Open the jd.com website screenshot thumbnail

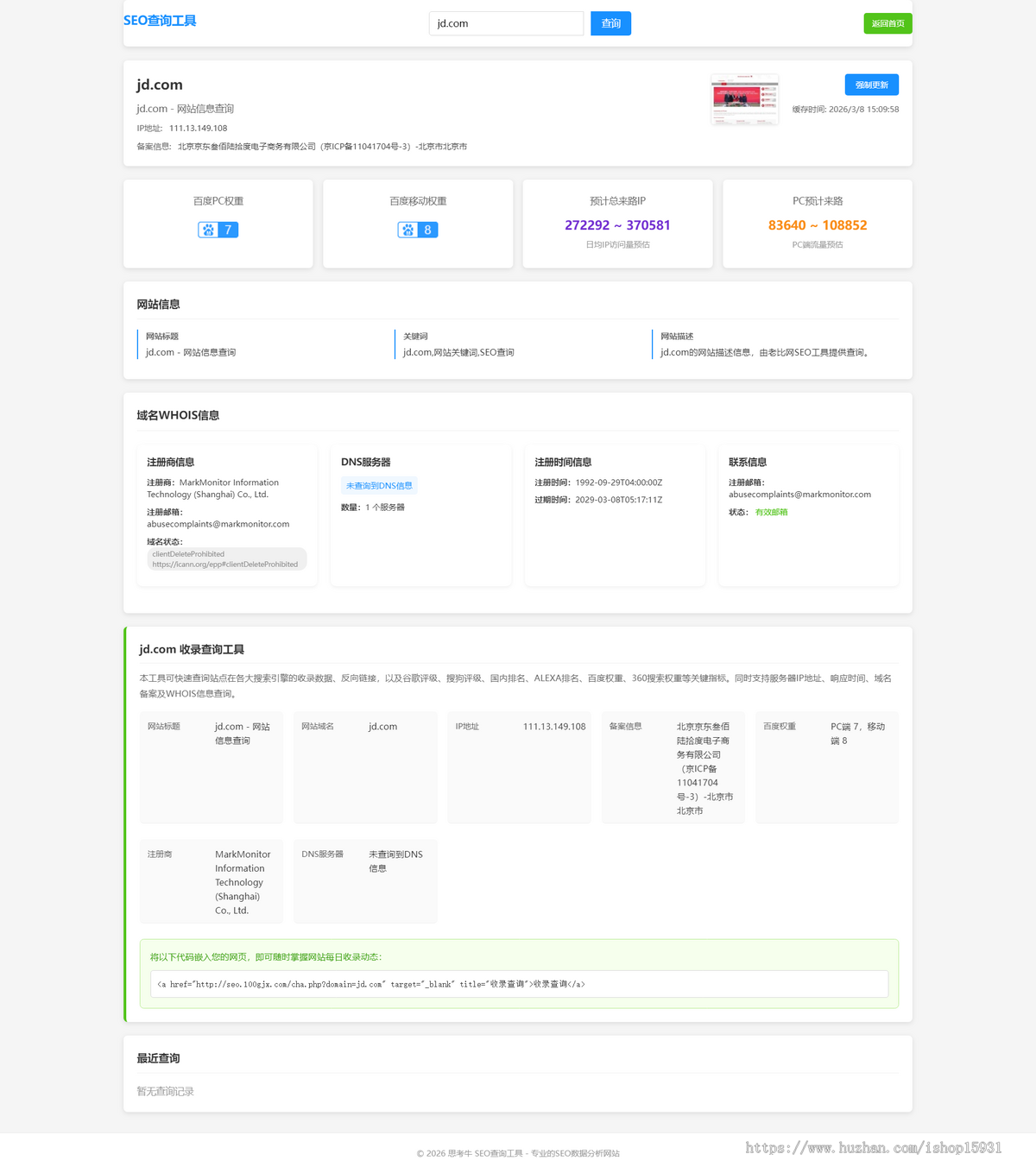(x=745, y=99)
